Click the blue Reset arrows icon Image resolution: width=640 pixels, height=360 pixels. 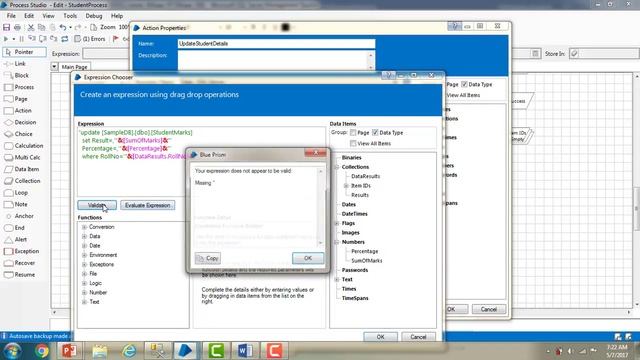pyautogui.click(x=64, y=39)
